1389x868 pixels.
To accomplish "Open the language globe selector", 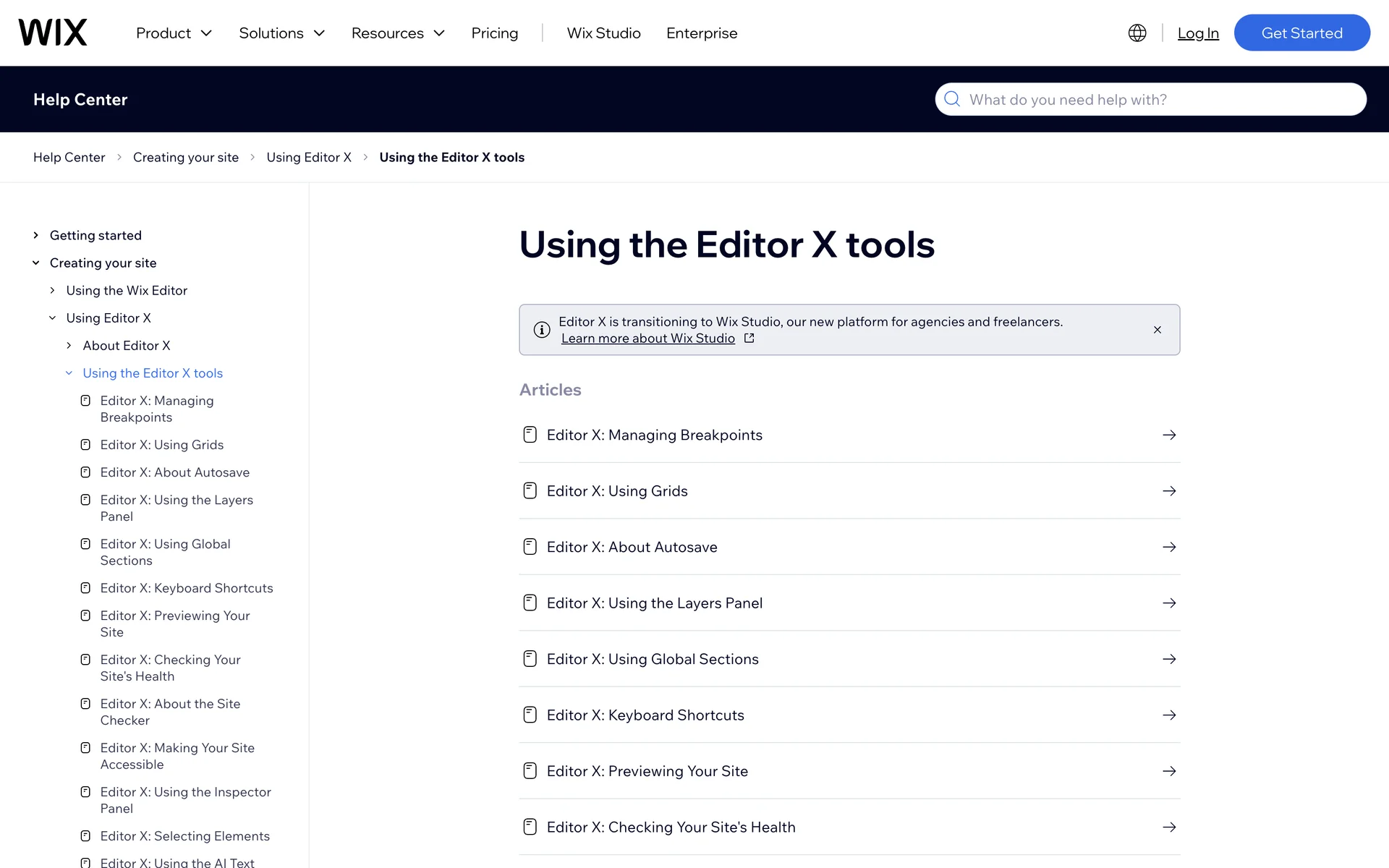I will (x=1137, y=33).
